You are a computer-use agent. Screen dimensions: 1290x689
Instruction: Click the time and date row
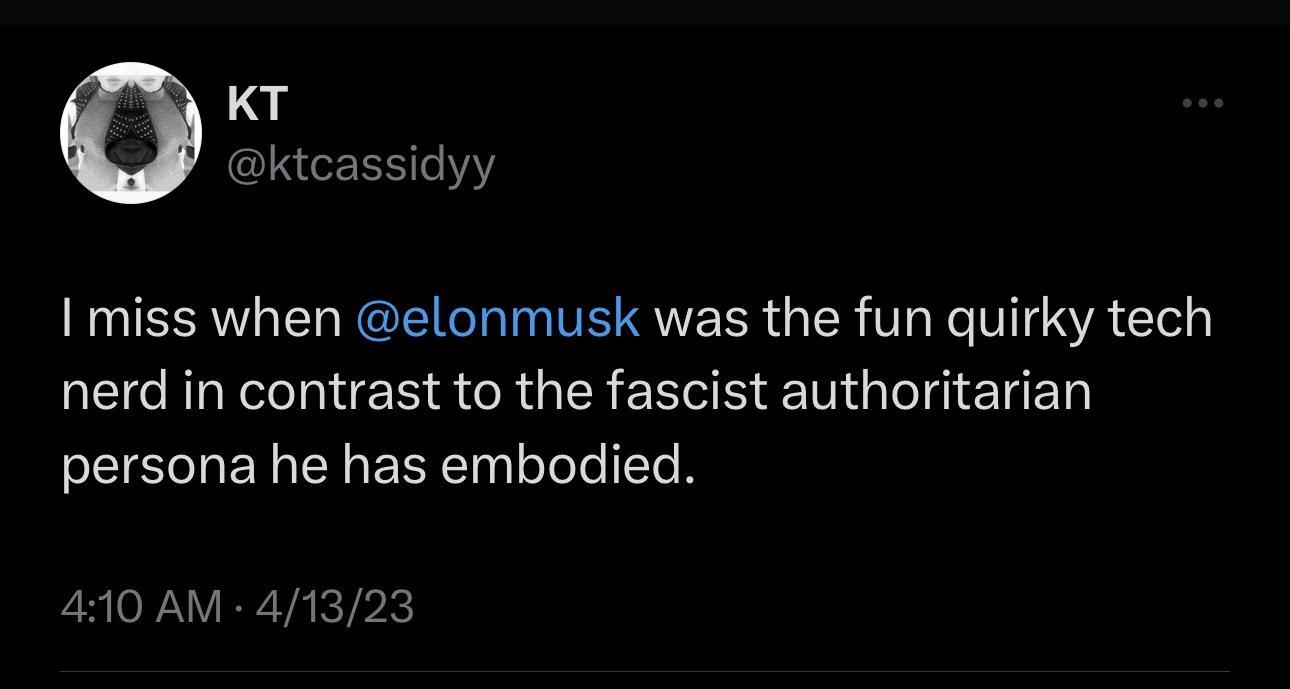240,604
